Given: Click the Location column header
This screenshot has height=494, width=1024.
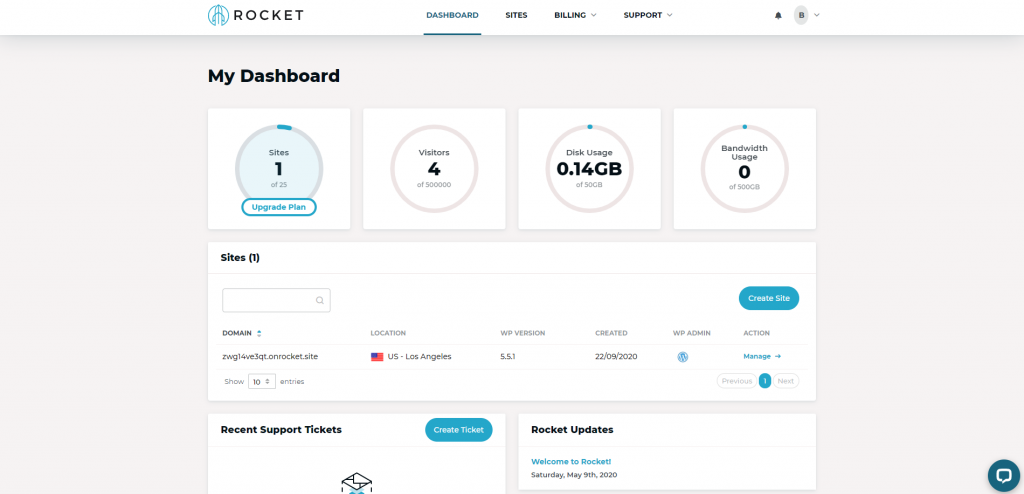Looking at the screenshot, I should coord(388,333).
